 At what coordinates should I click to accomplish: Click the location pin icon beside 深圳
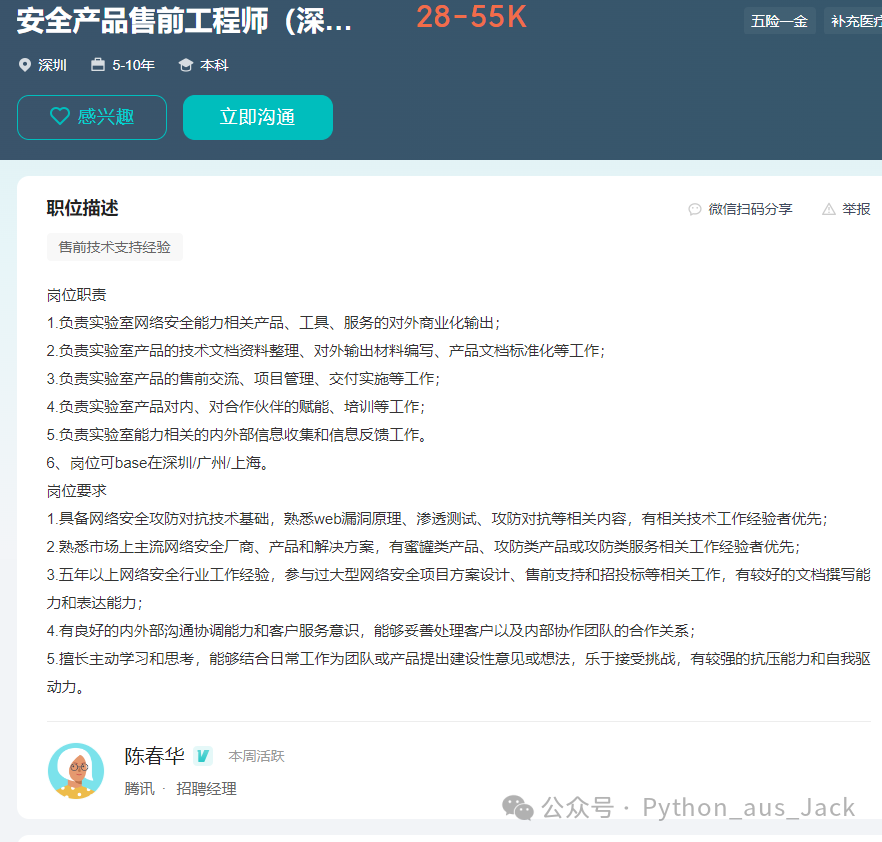pyautogui.click(x=25, y=66)
